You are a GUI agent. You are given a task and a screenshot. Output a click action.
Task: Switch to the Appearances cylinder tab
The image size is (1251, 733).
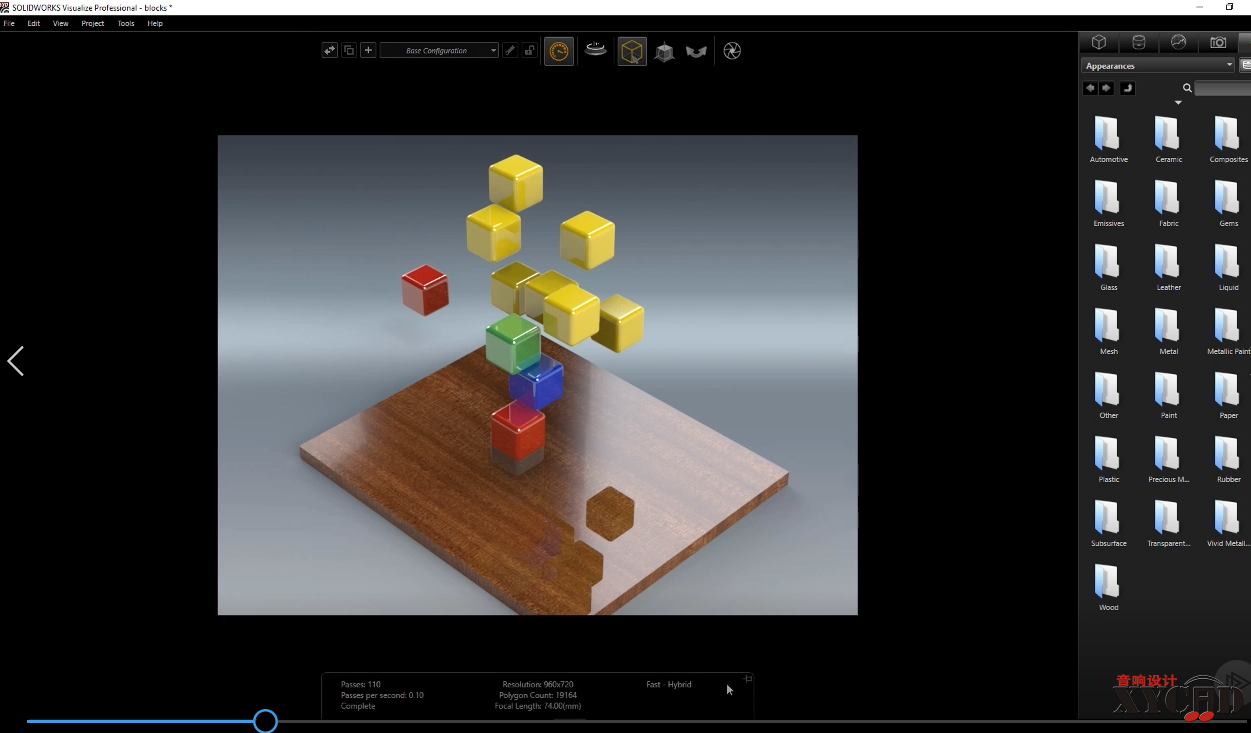coord(1138,42)
